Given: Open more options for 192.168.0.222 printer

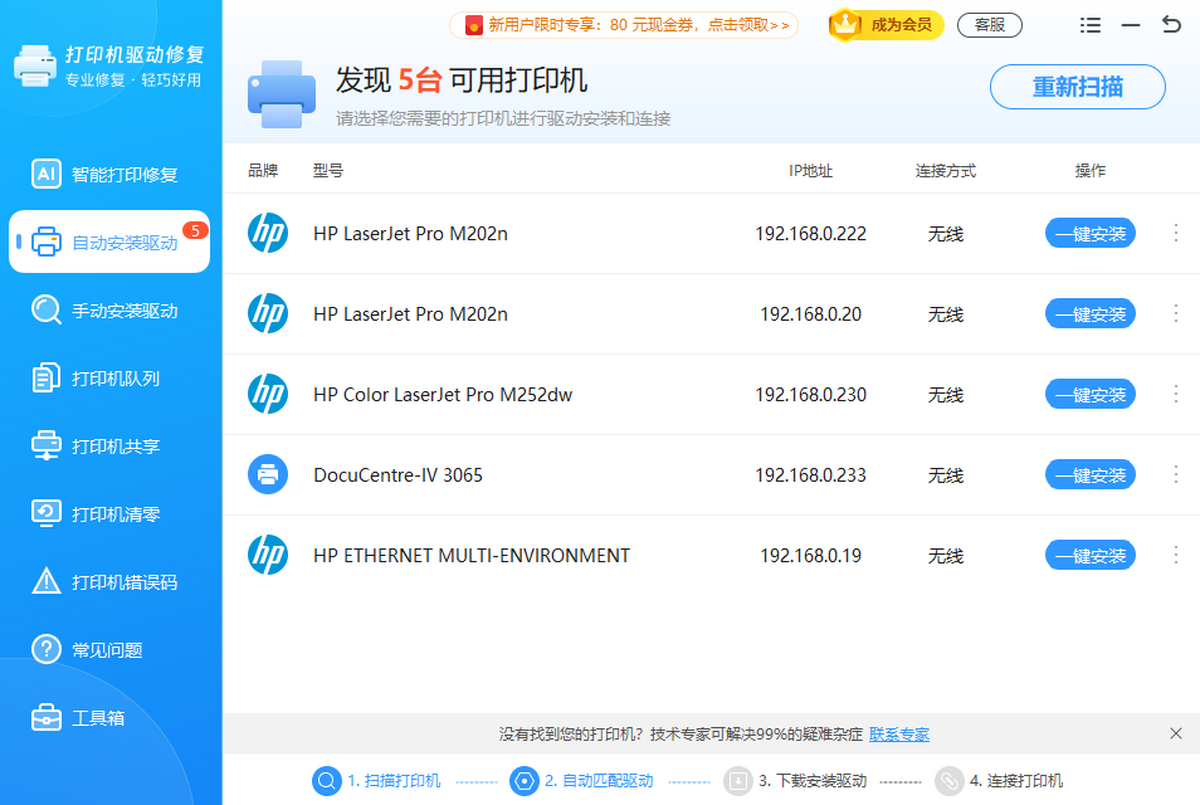Looking at the screenshot, I should [1176, 233].
